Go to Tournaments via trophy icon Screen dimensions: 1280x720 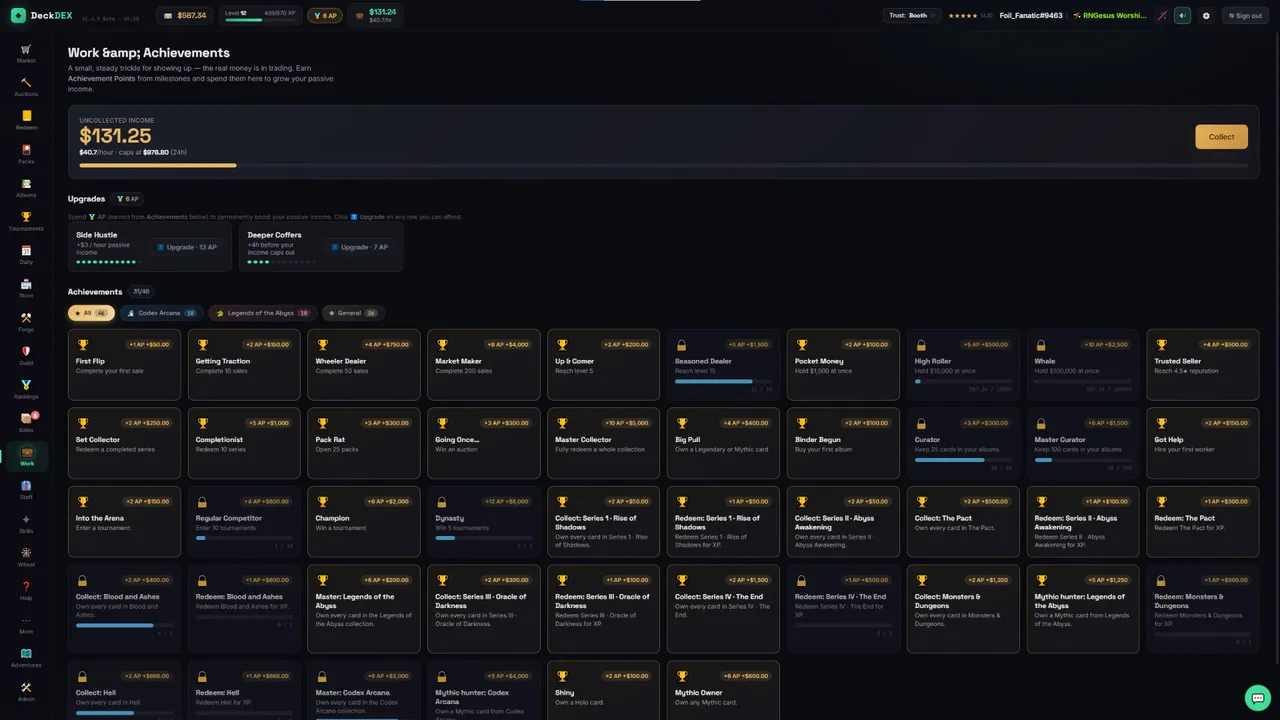(26, 221)
